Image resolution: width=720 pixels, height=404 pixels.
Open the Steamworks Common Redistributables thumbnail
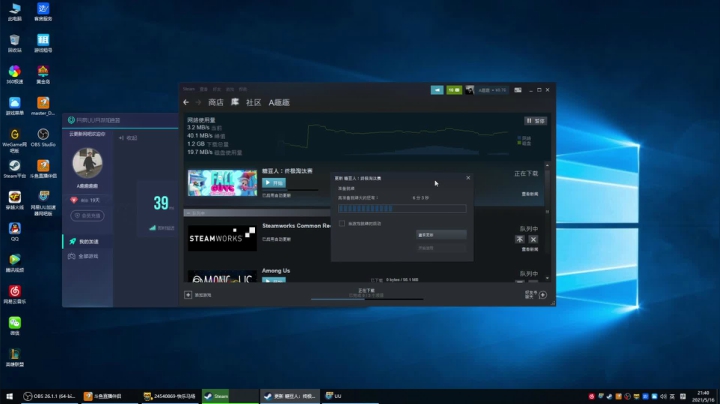[222, 238]
